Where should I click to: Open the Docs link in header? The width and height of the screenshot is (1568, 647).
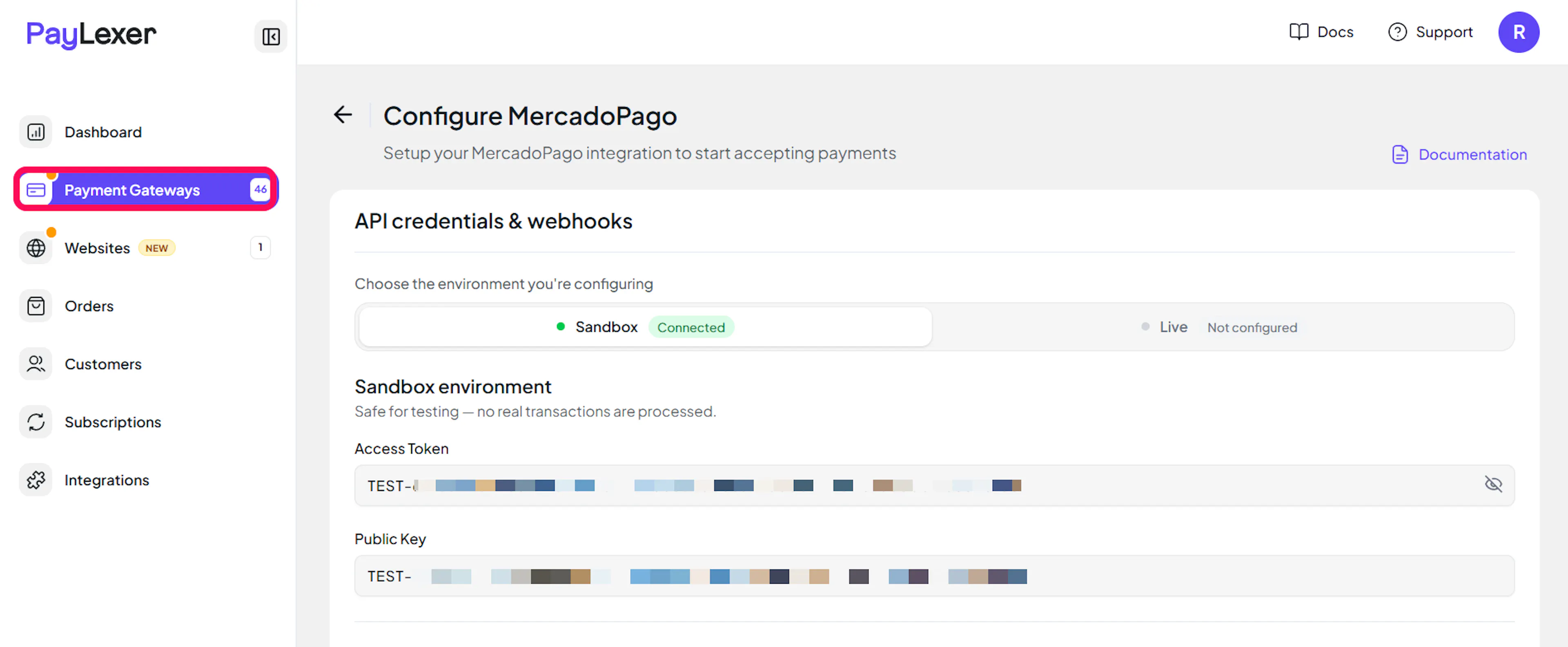(x=1321, y=31)
